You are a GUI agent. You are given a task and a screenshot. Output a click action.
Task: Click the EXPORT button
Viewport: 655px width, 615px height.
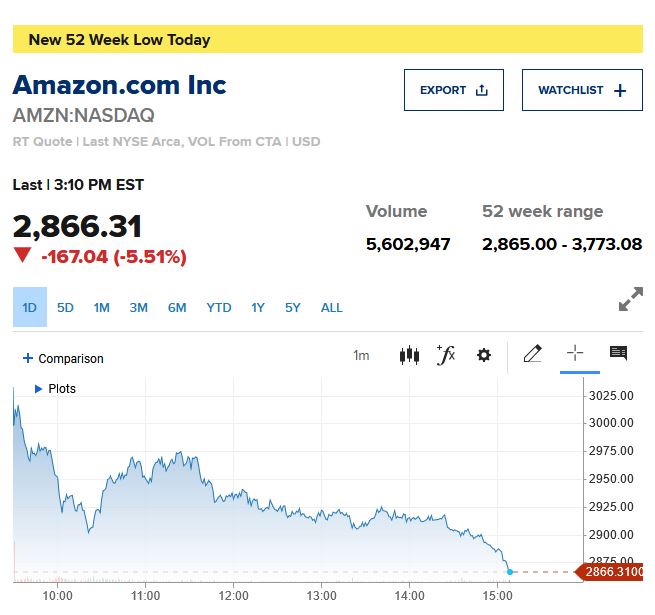pos(453,90)
